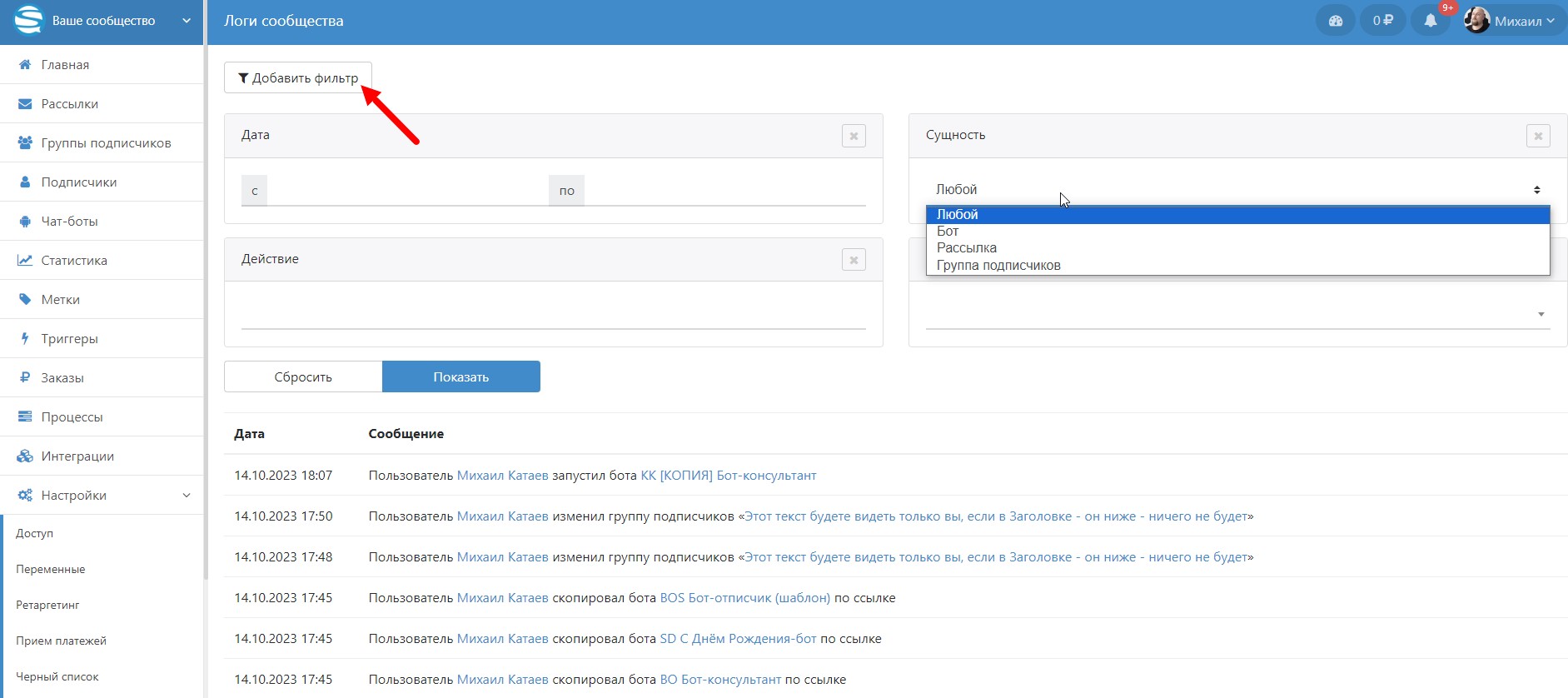Click the start date 'с' input field
1568x698 pixels.
406,191
